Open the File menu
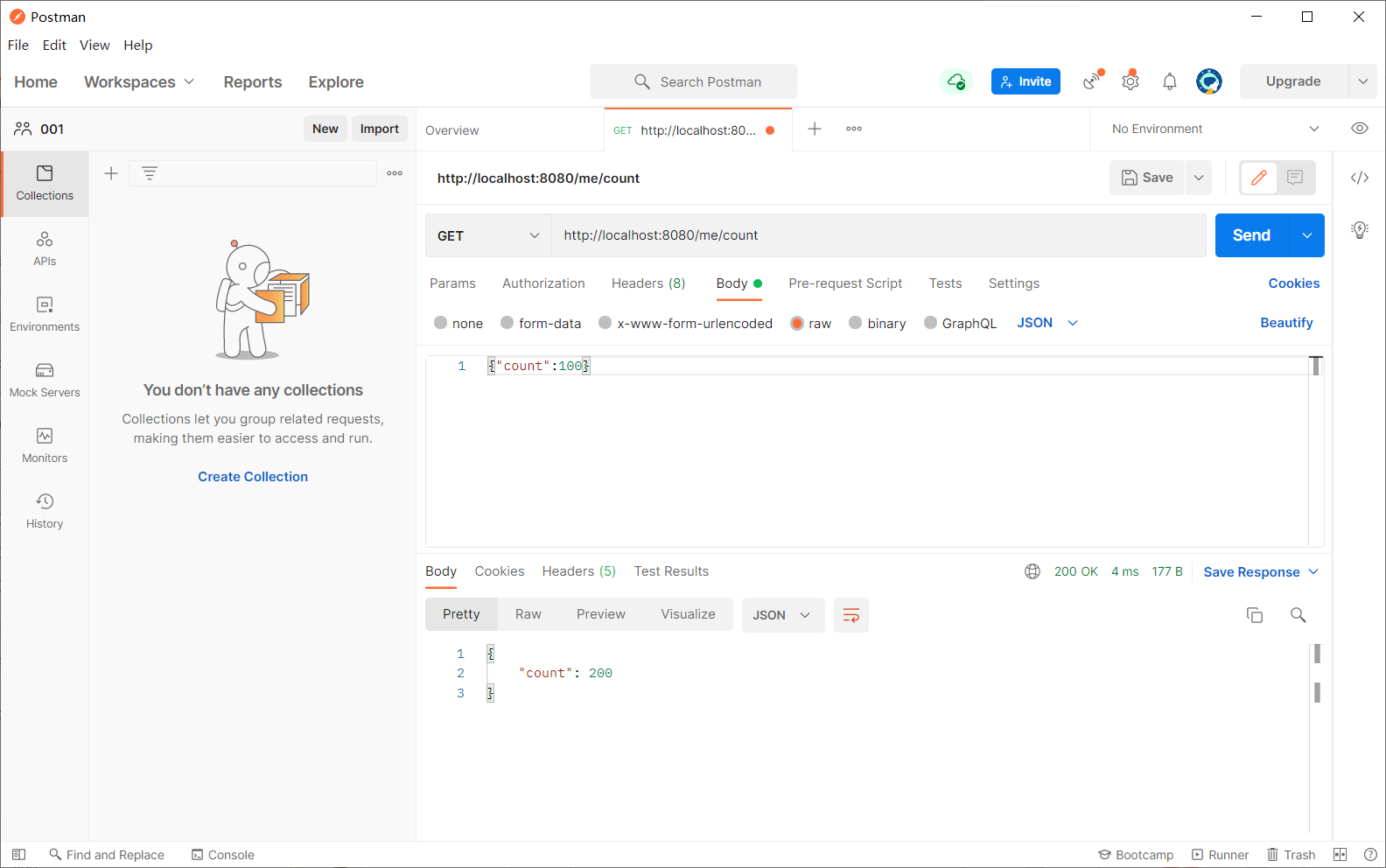Image resolution: width=1386 pixels, height=868 pixels. click(18, 45)
